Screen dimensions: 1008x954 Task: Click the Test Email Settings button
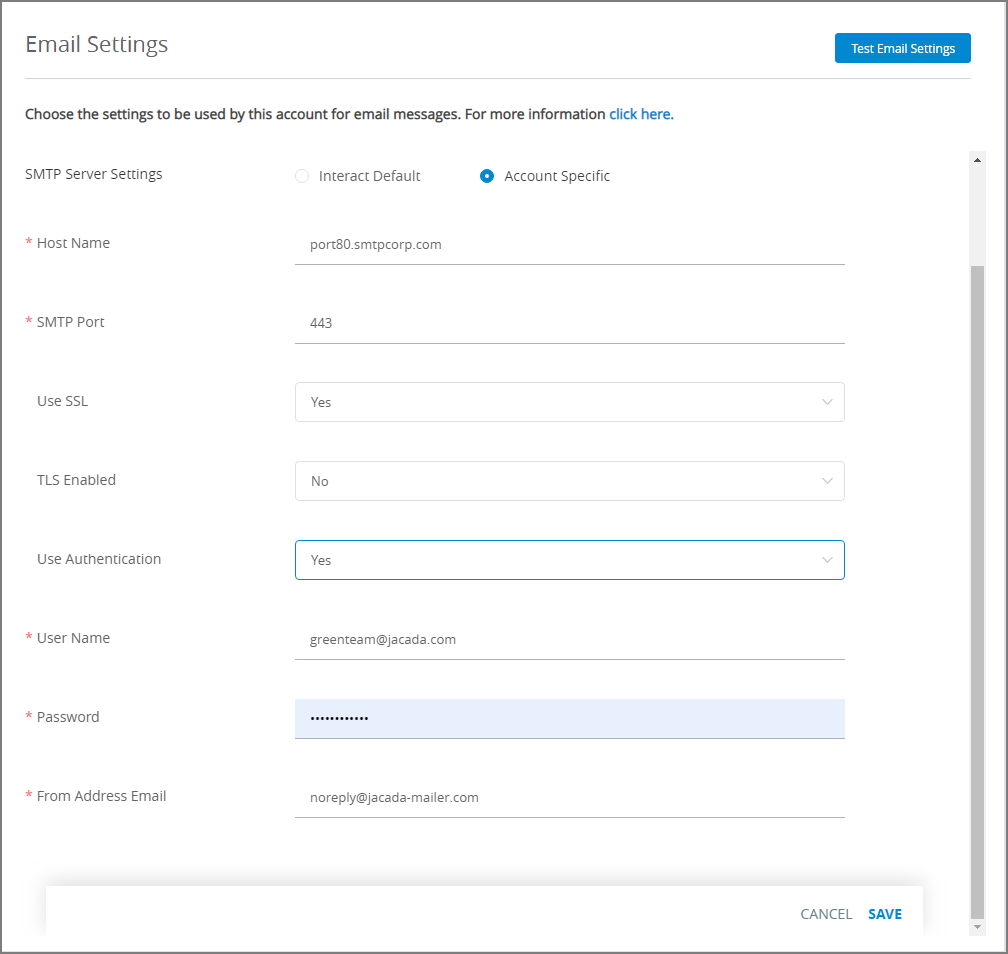point(902,48)
